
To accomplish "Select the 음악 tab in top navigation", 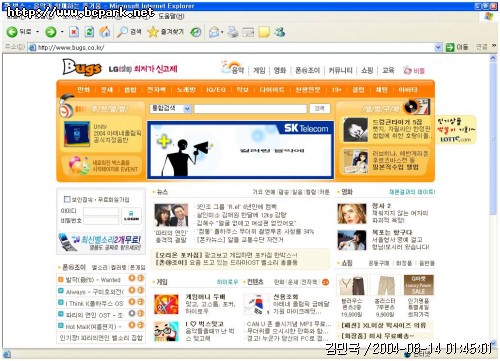I will (x=238, y=70).
